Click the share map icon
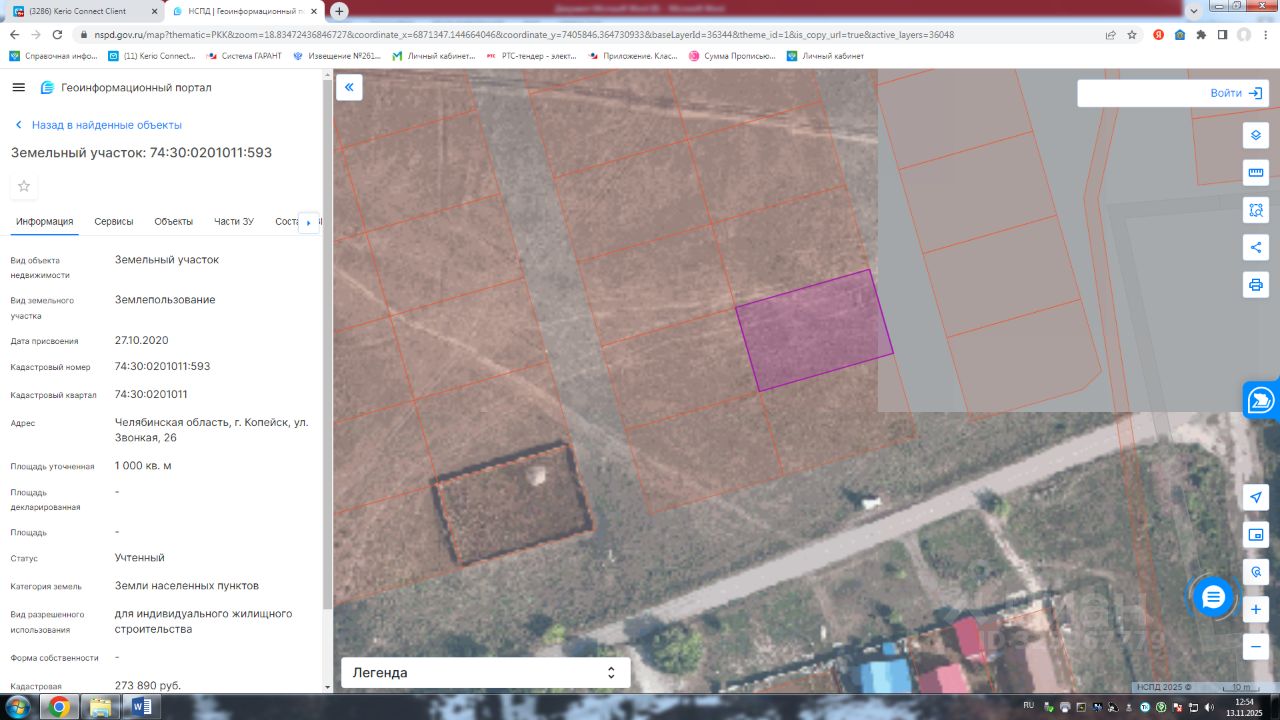This screenshot has width=1280, height=720. (1256, 247)
